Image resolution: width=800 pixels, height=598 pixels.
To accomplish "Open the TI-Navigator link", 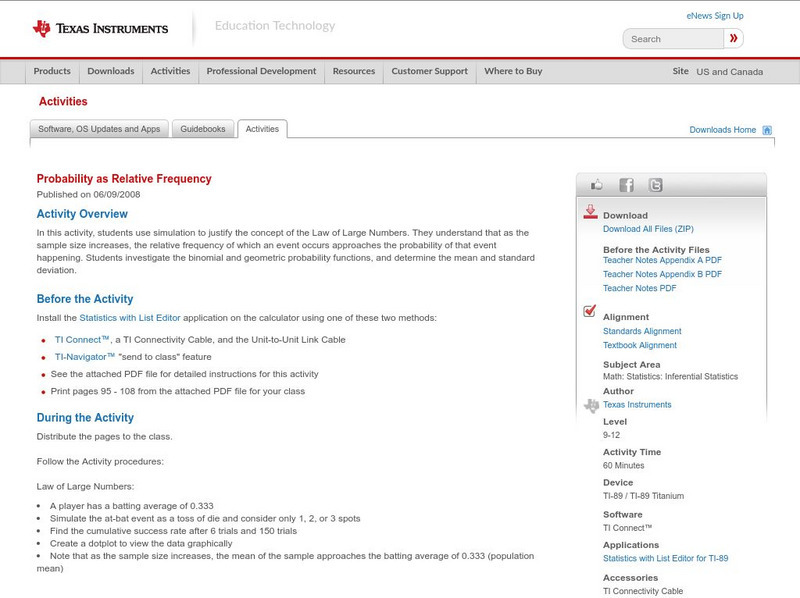I will [x=85, y=357].
